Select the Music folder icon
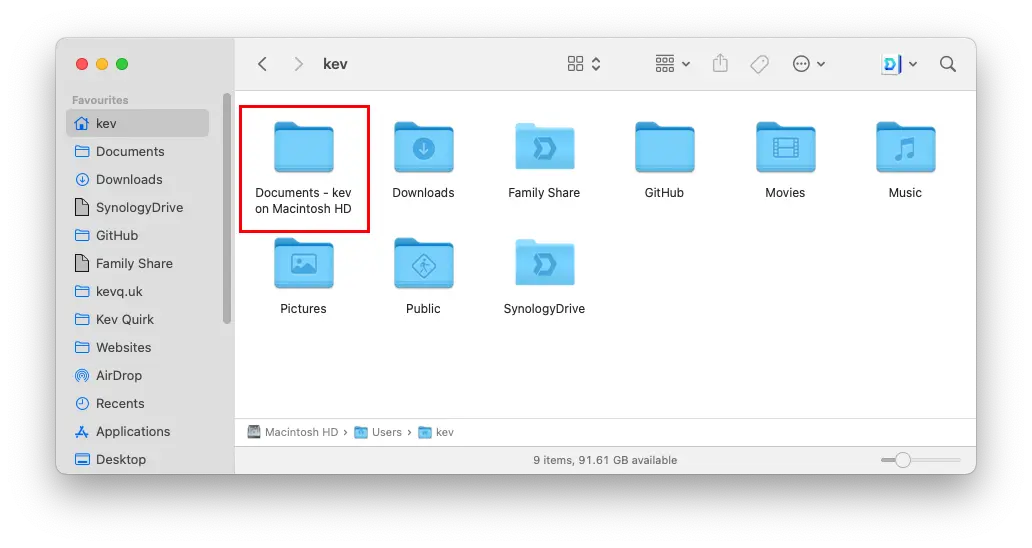The height and width of the screenshot is (548, 1032). coord(905,149)
